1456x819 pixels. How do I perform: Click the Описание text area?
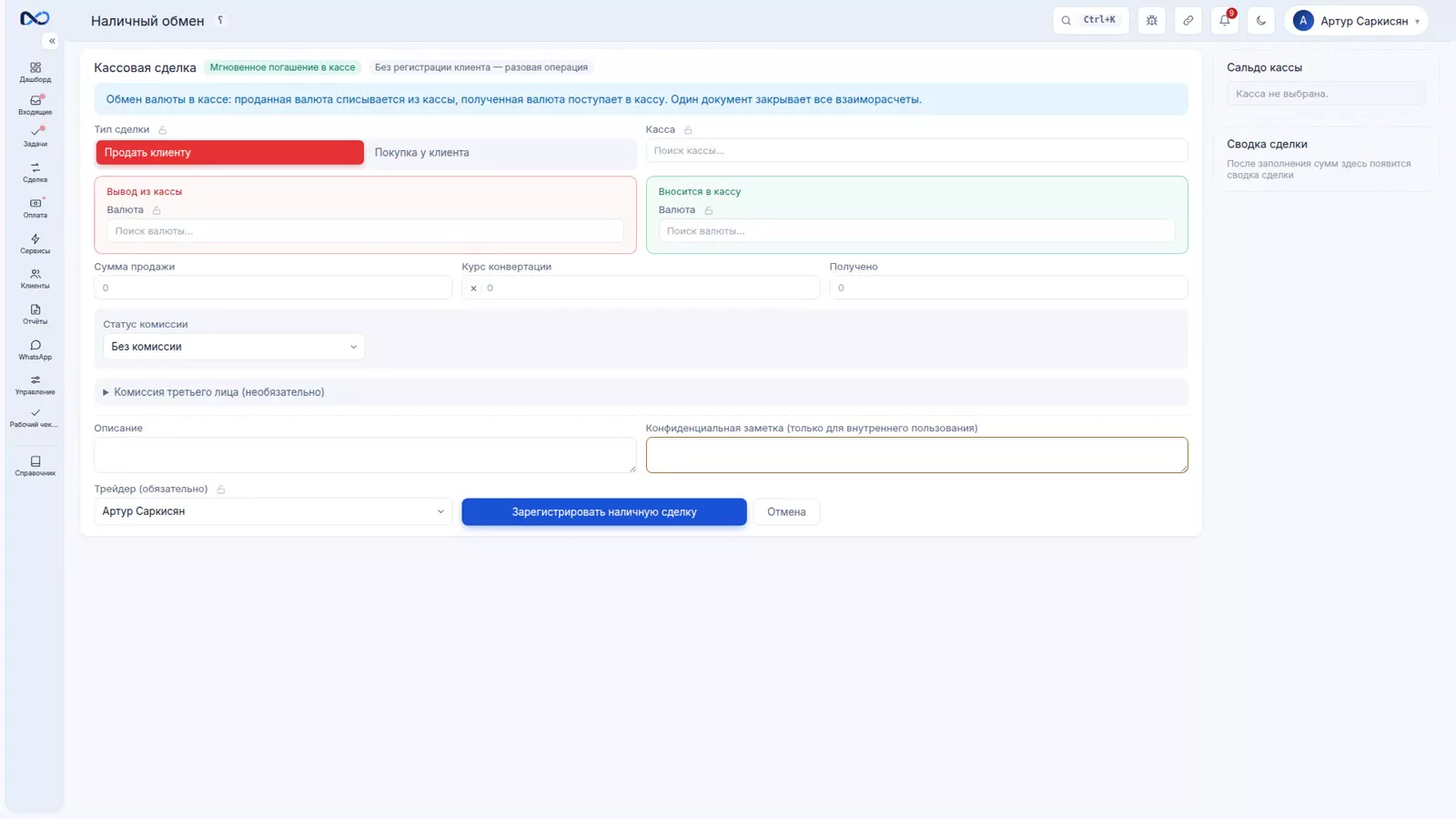[365, 455]
